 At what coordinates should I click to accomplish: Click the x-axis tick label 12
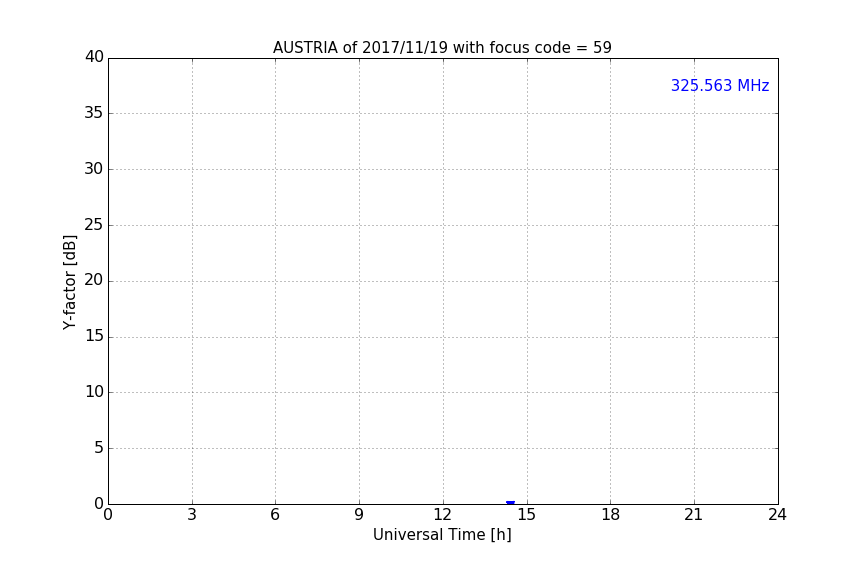[x=442, y=515]
